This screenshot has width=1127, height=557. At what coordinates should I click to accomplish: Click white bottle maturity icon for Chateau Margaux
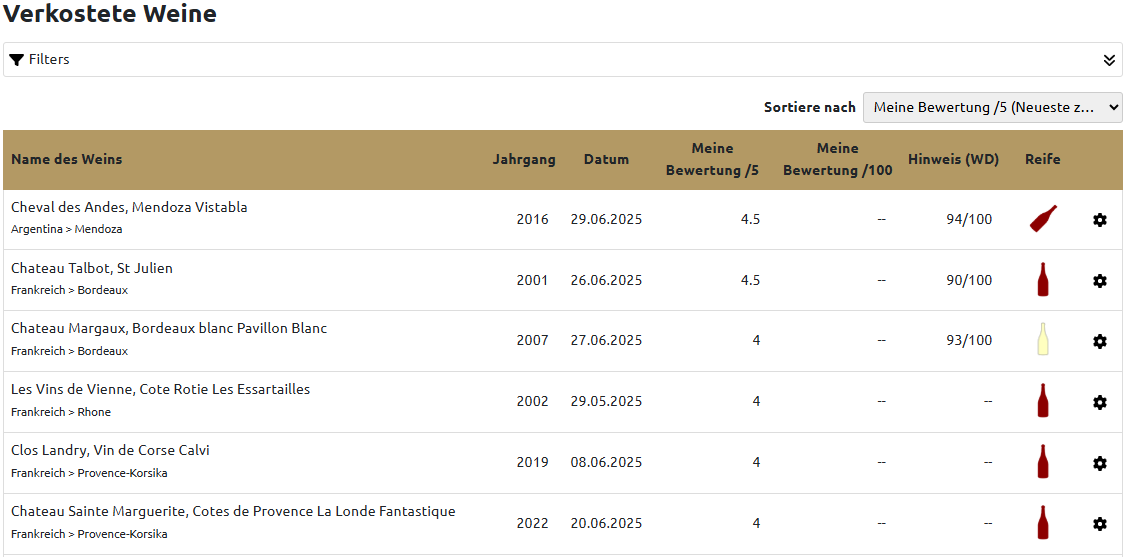[x=1043, y=339]
